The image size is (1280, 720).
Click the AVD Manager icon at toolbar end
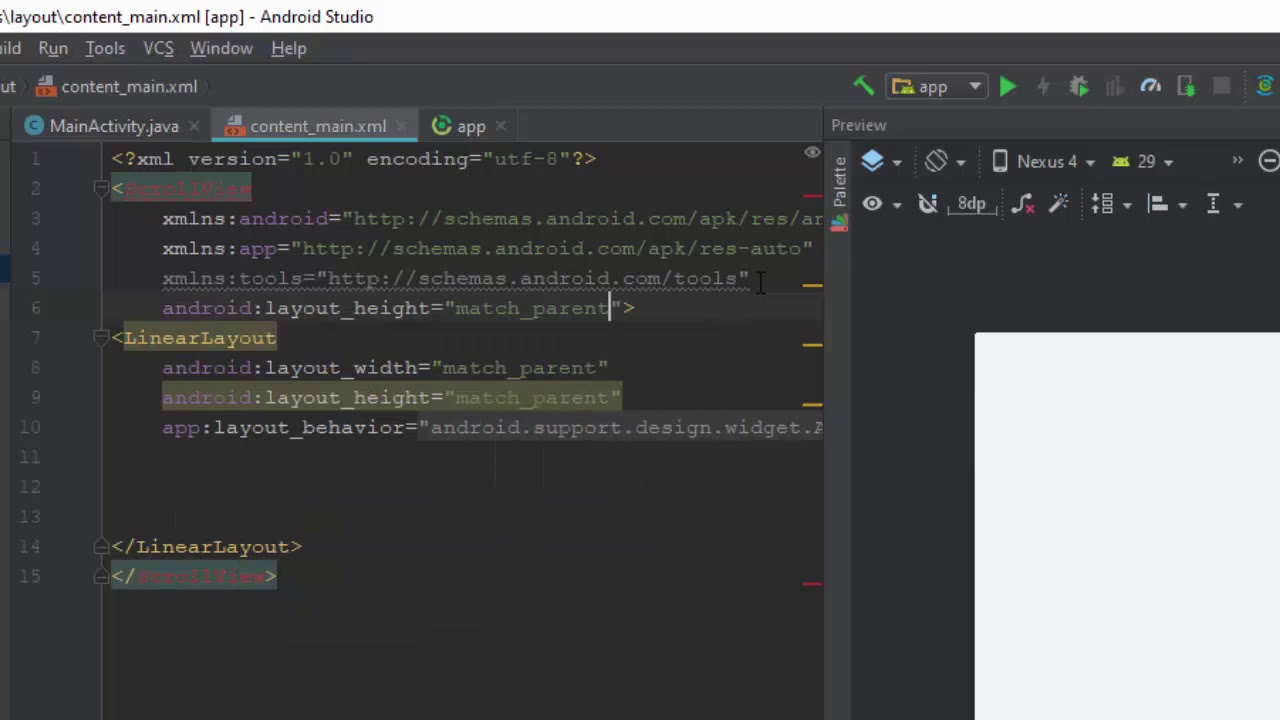pyautogui.click(x=1267, y=87)
